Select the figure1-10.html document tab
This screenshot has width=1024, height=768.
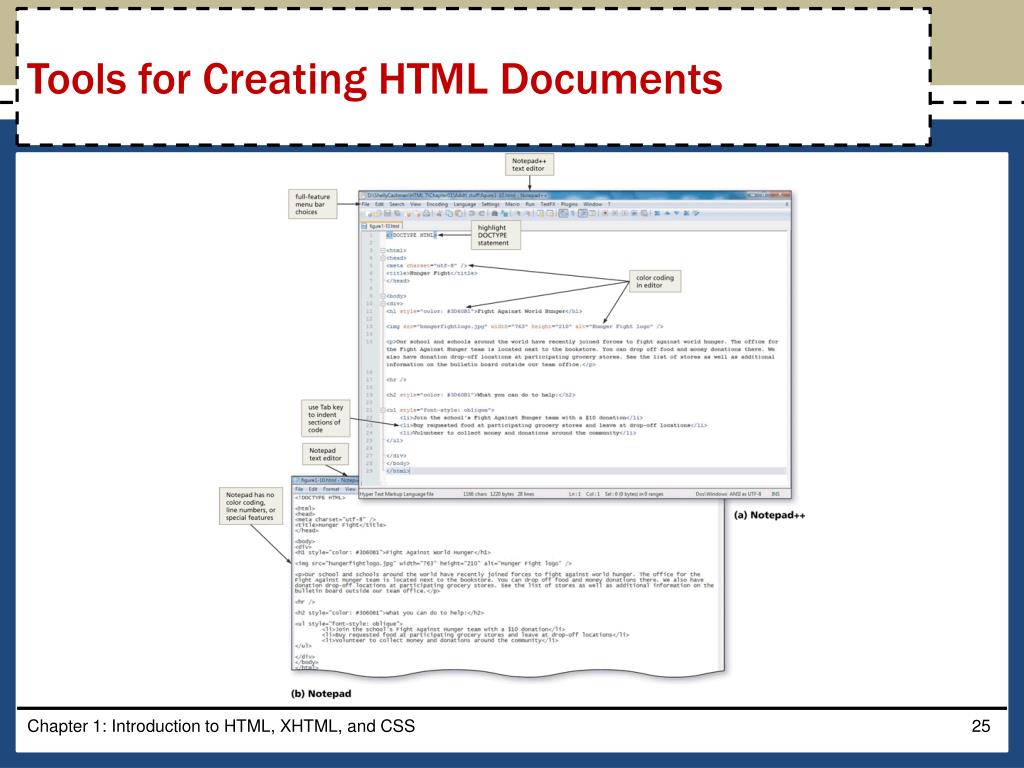381,226
